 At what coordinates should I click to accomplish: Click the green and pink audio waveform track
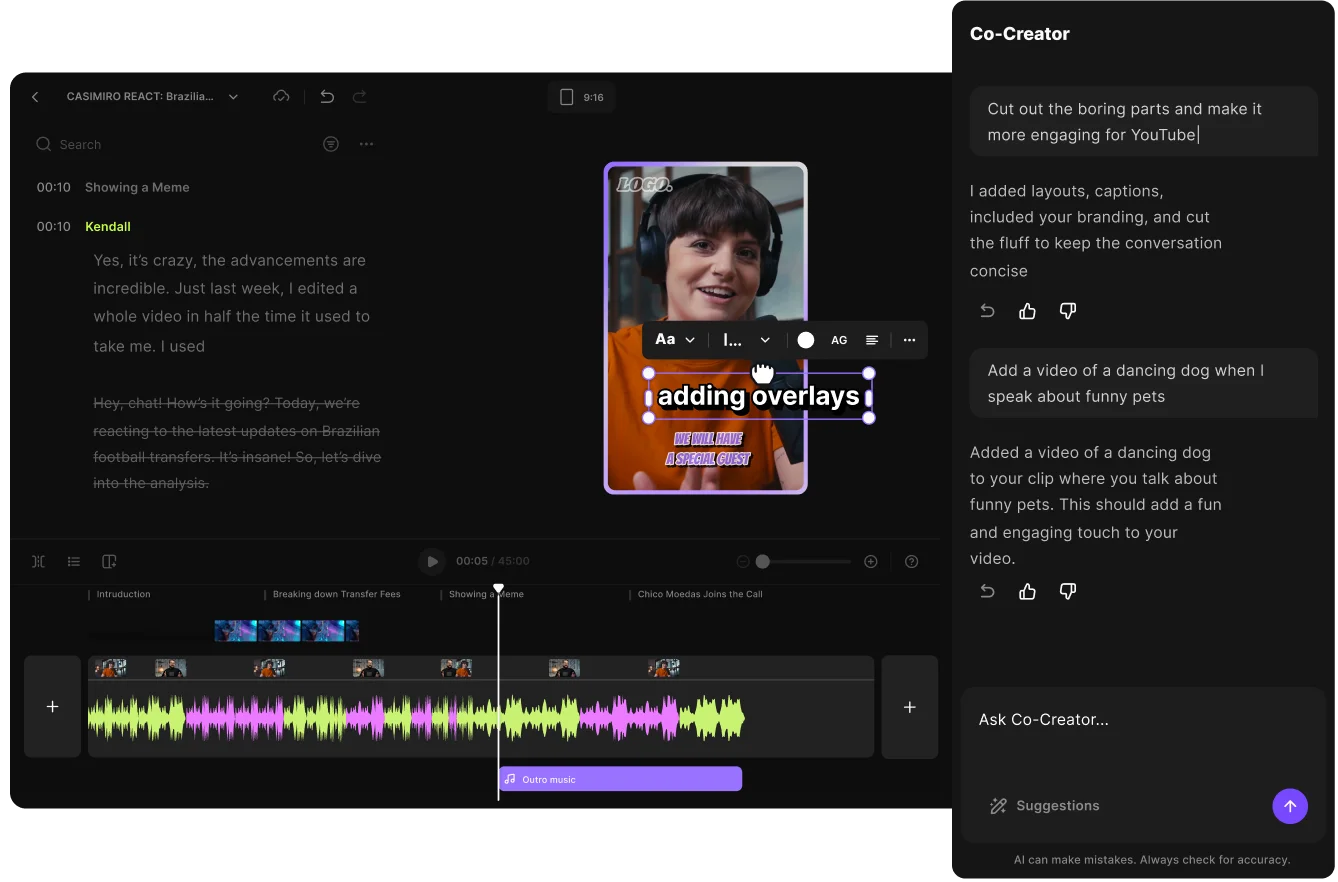pyautogui.click(x=416, y=718)
